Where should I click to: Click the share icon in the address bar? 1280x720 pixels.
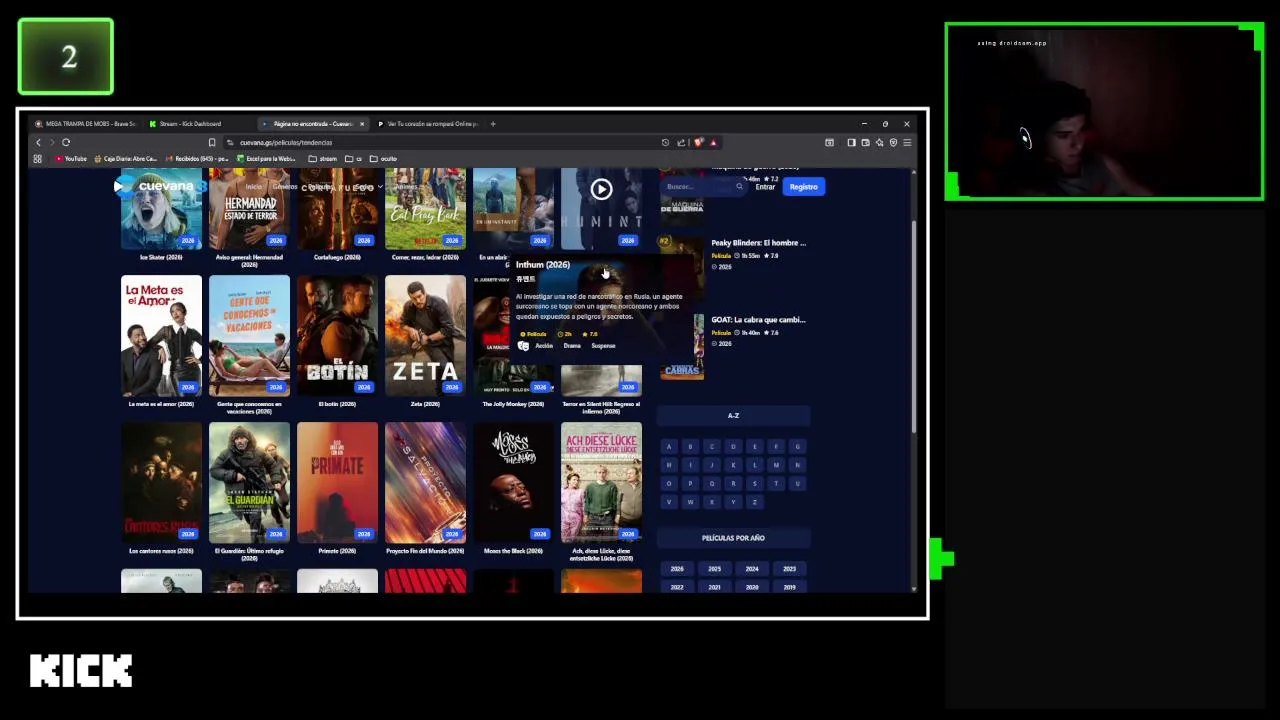click(x=681, y=143)
